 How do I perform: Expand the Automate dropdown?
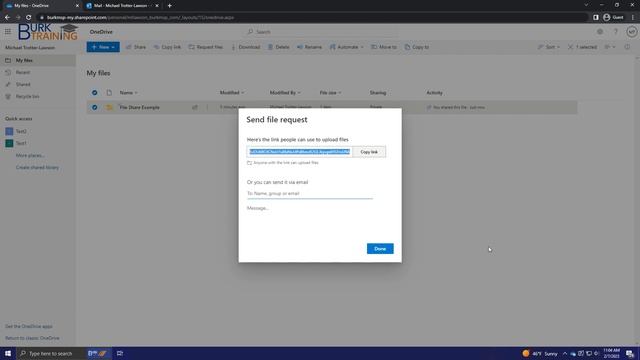[347, 47]
